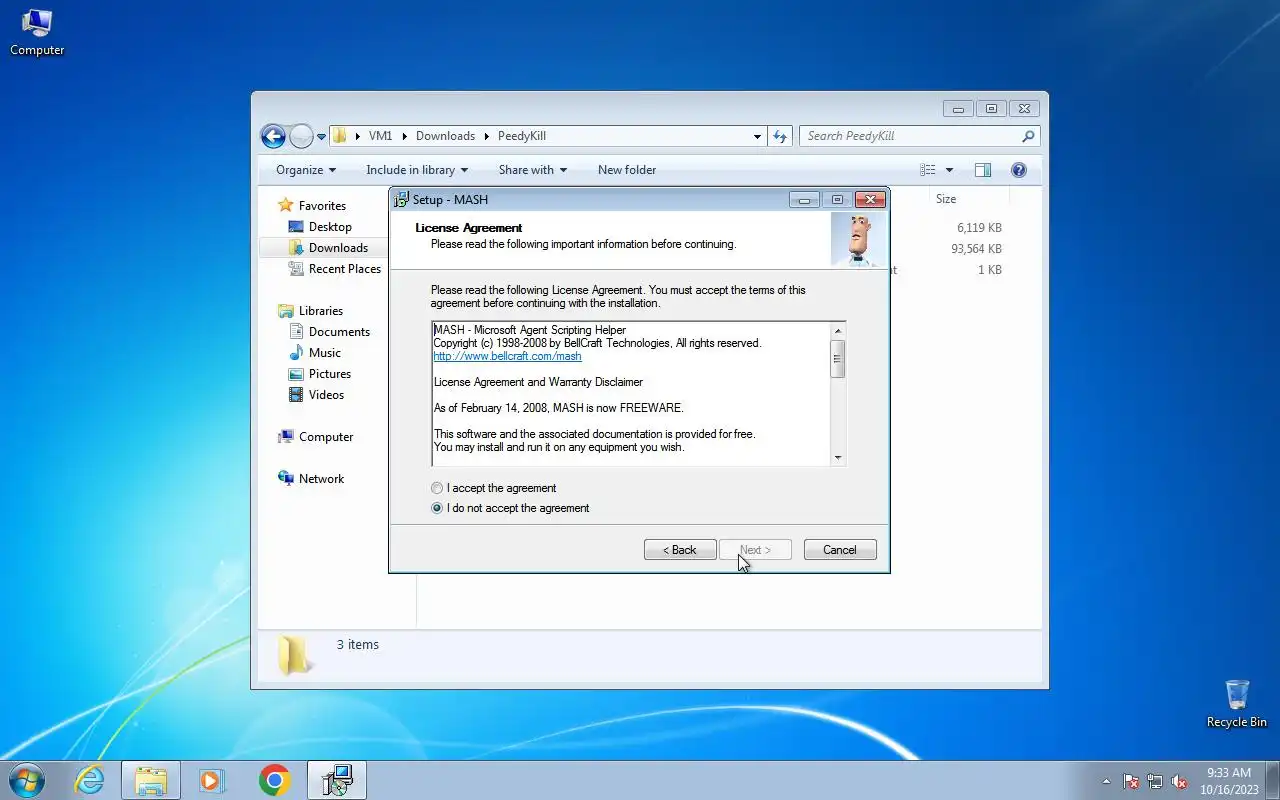The height and width of the screenshot is (800, 1280).
Task: Open Videos library in sidebar
Action: coord(326,395)
